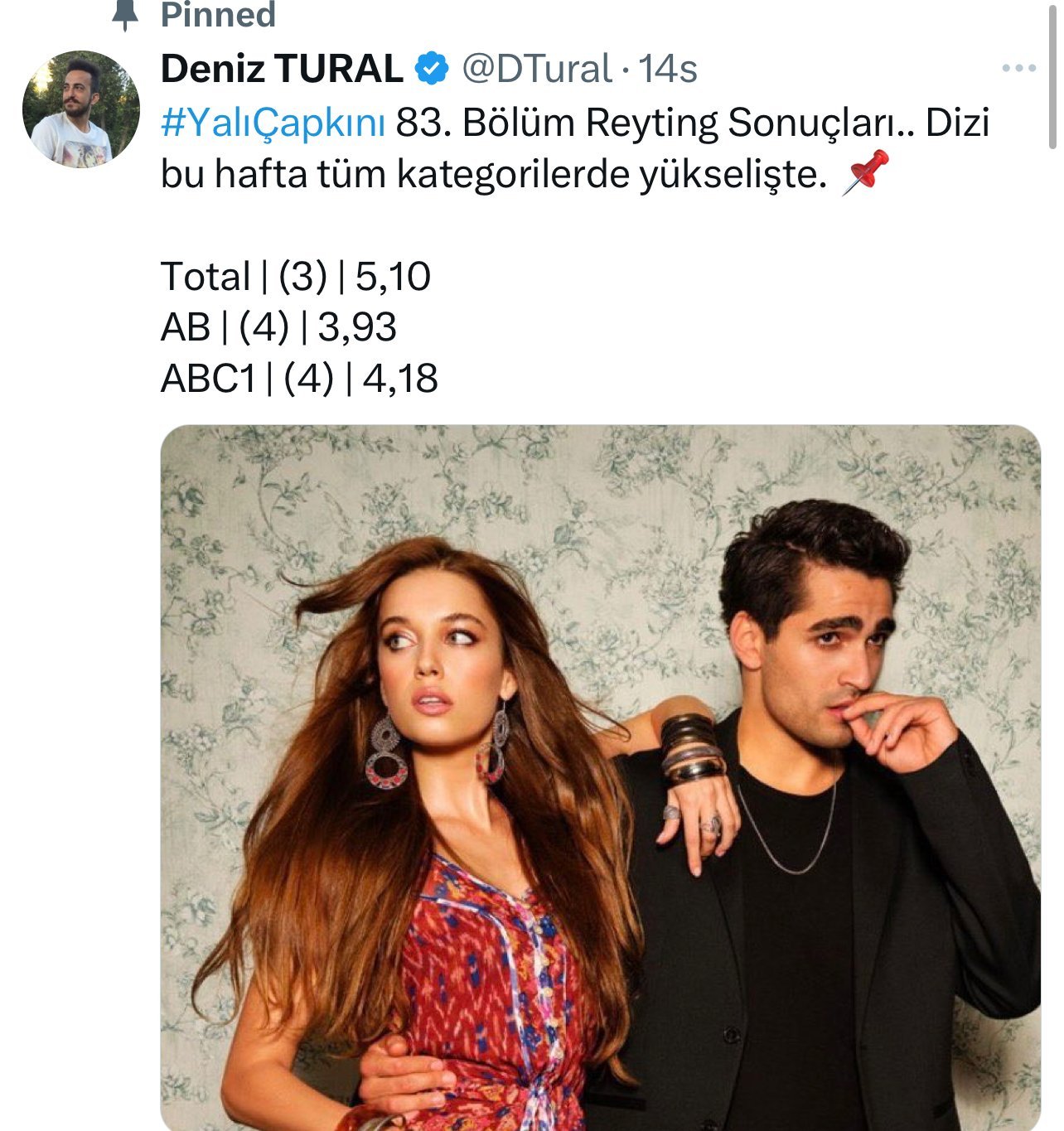Click the Deniz TURAL display name
The image size is (1064, 1131).
pyautogui.click(x=282, y=69)
